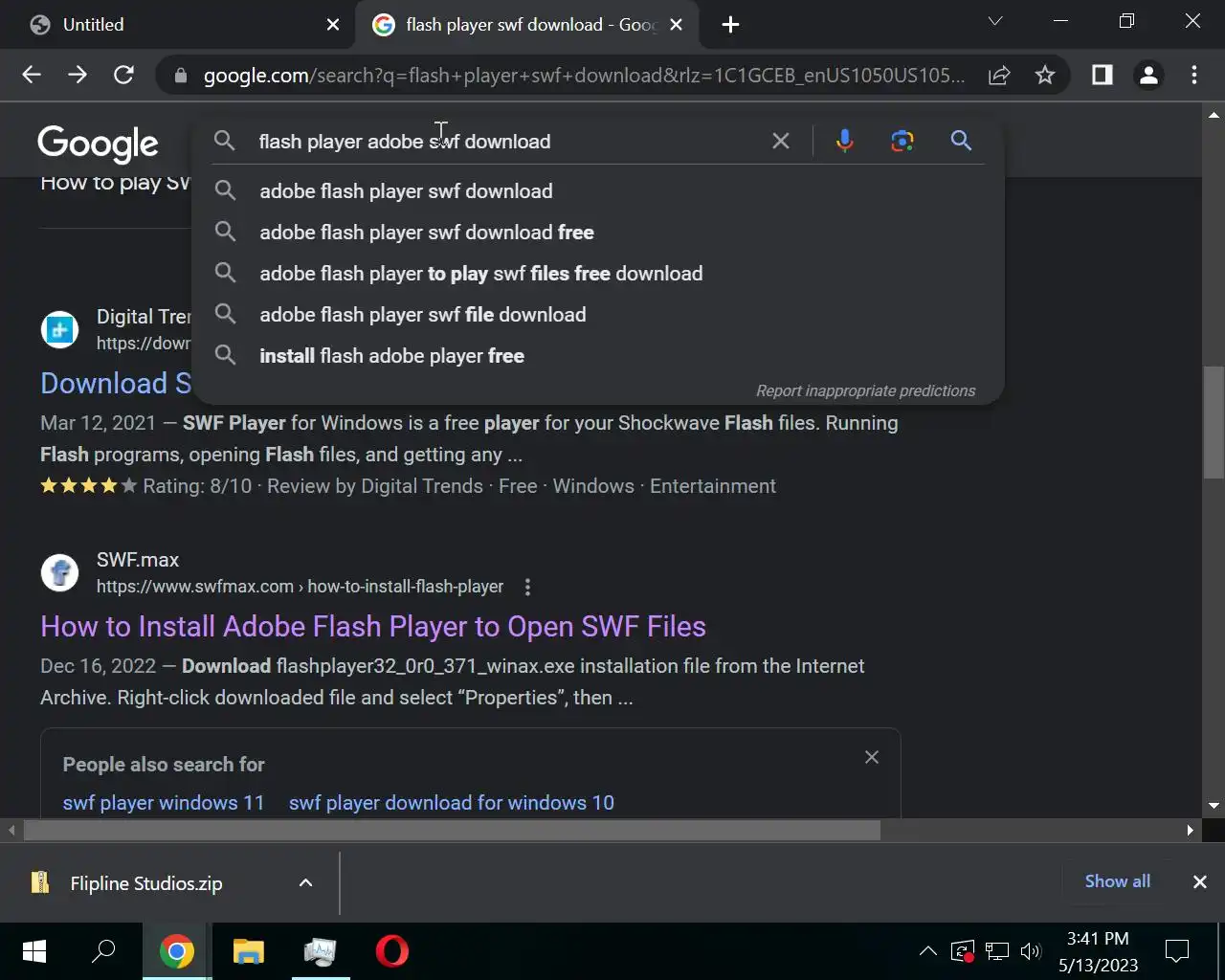The width and height of the screenshot is (1225, 980).
Task: Click the horizontal scrollbar right arrow
Action: 1190,830
